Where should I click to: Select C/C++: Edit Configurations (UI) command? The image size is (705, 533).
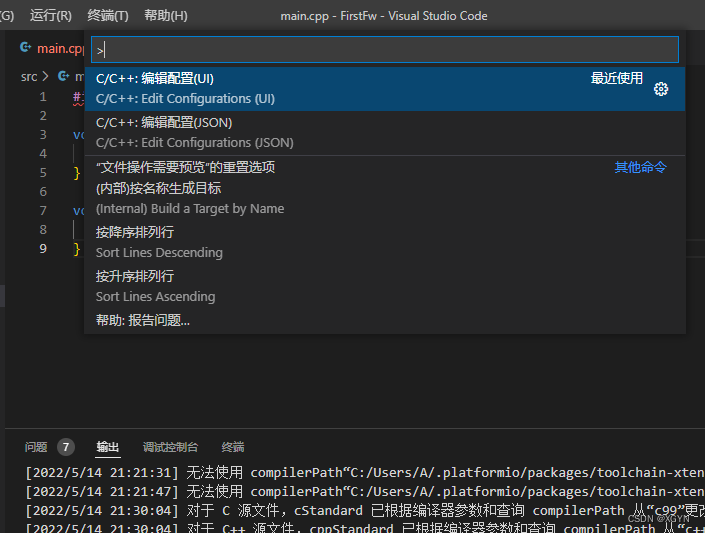(385, 89)
